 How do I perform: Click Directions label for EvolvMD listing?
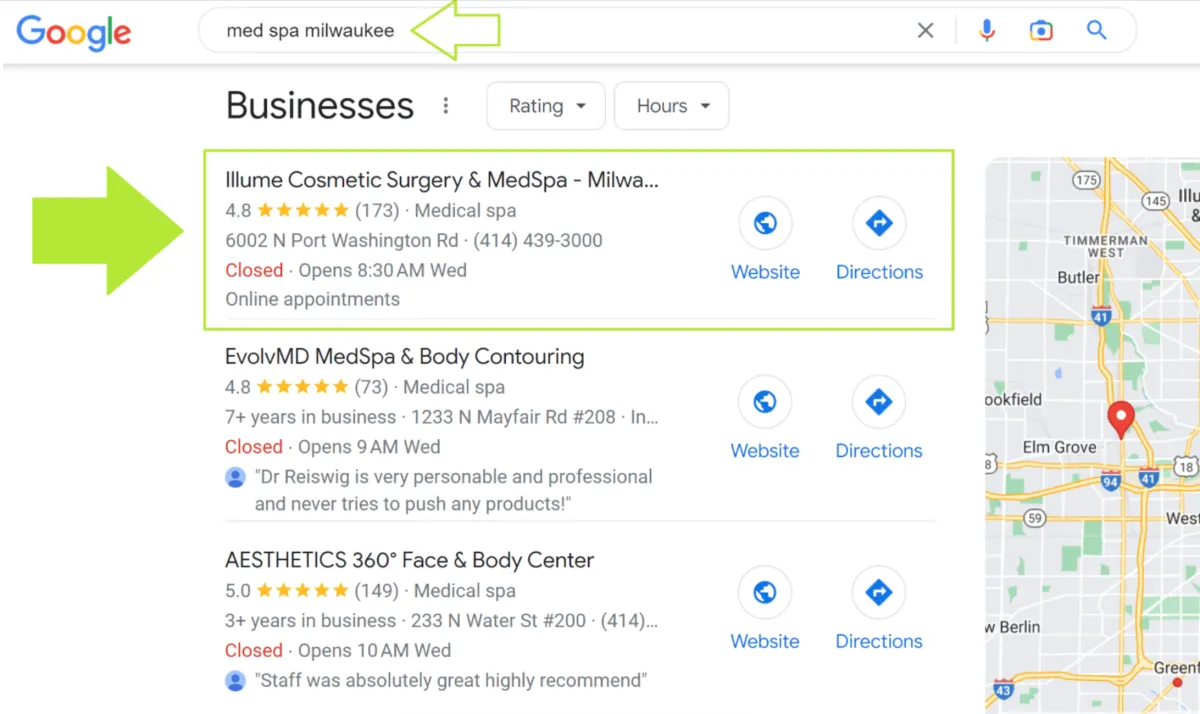(879, 451)
